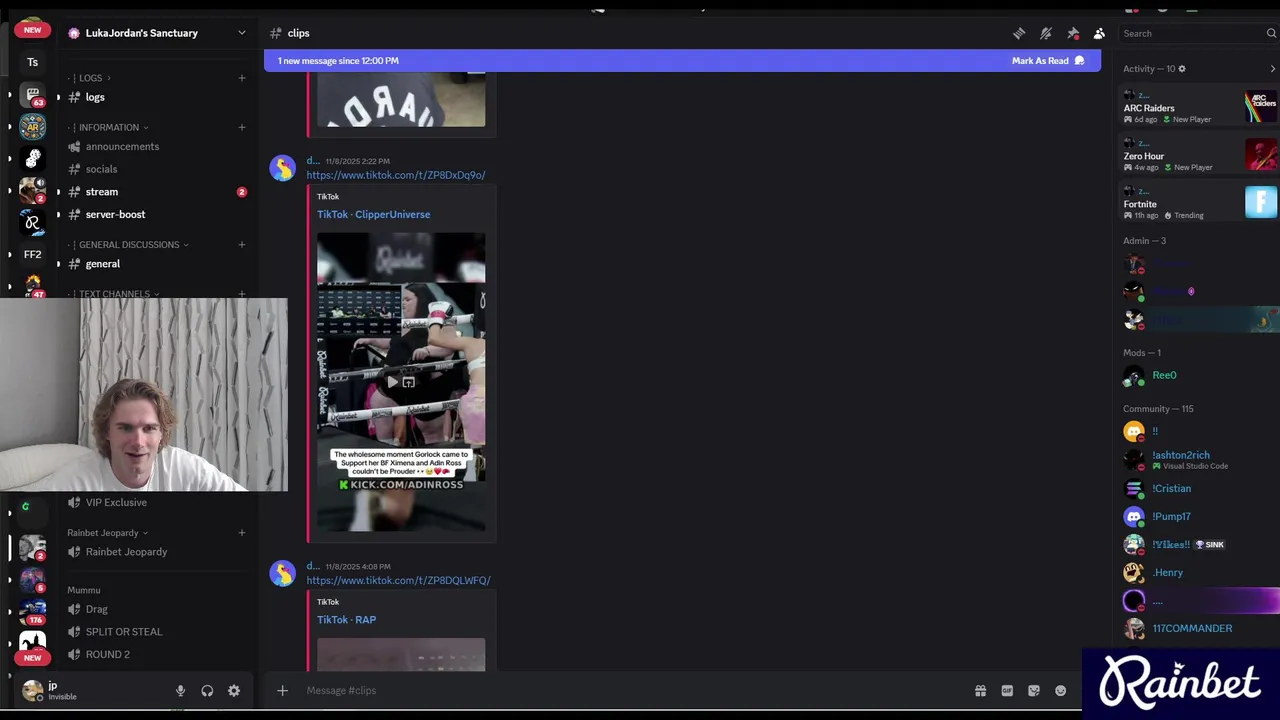Viewport: 1280px width, 720px height.
Task: Play the ClipperUniverse TikTok video
Action: click(392, 382)
